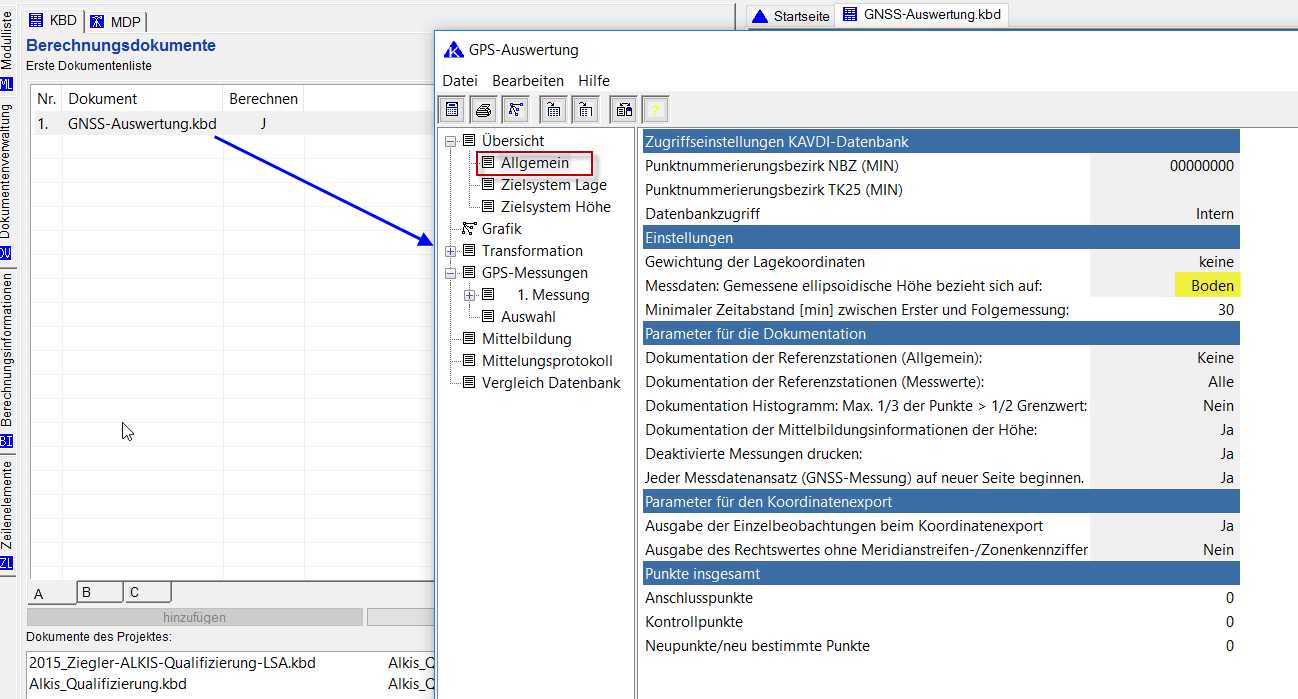Open the Datei menu

coord(460,80)
